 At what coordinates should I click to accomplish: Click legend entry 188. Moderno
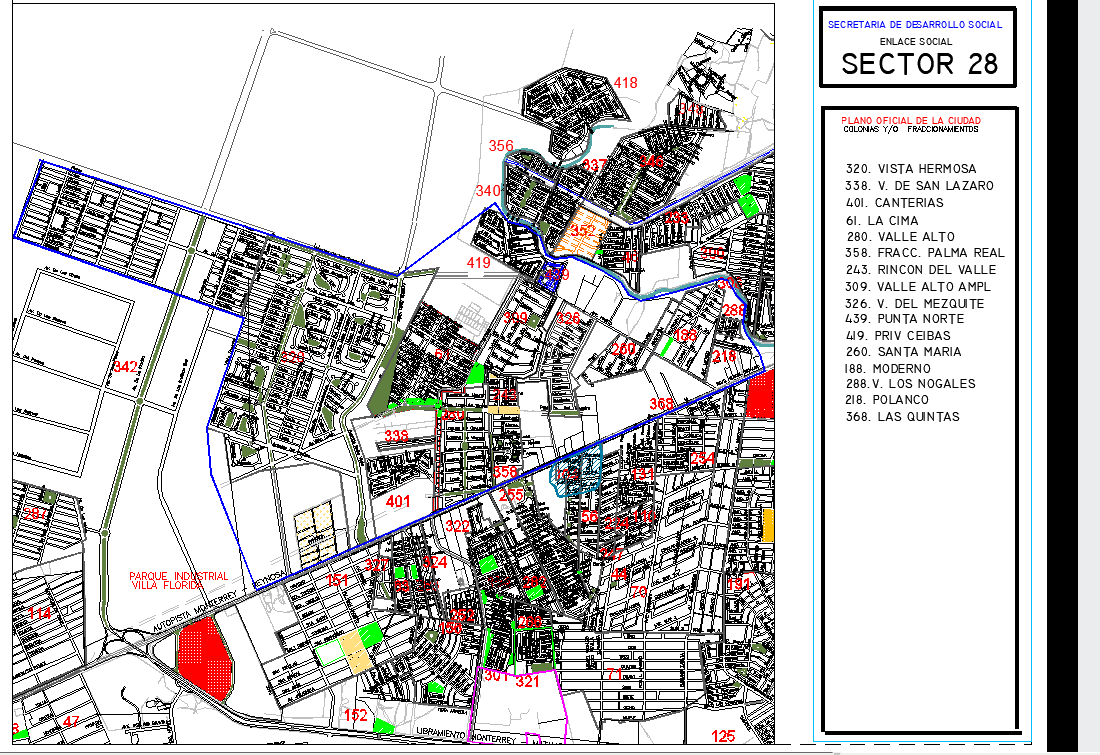pyautogui.click(x=888, y=368)
